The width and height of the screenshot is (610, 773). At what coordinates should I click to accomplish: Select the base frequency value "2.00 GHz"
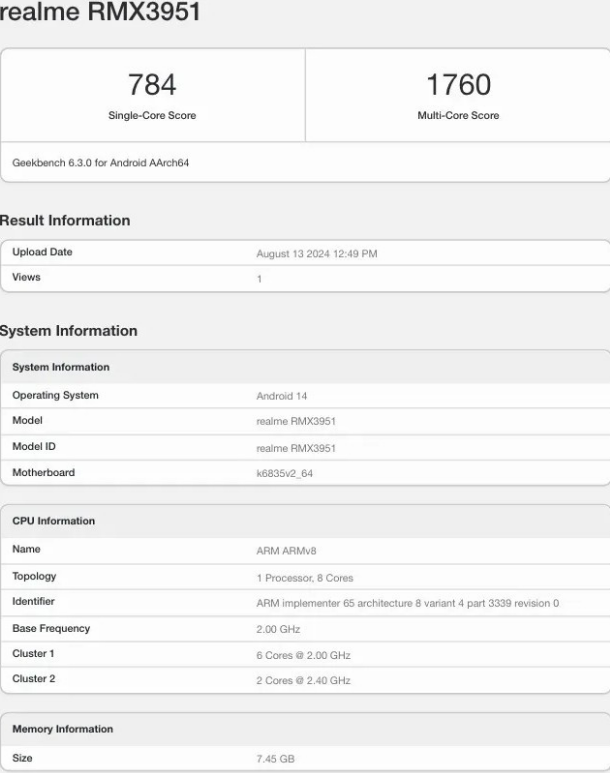tap(278, 630)
